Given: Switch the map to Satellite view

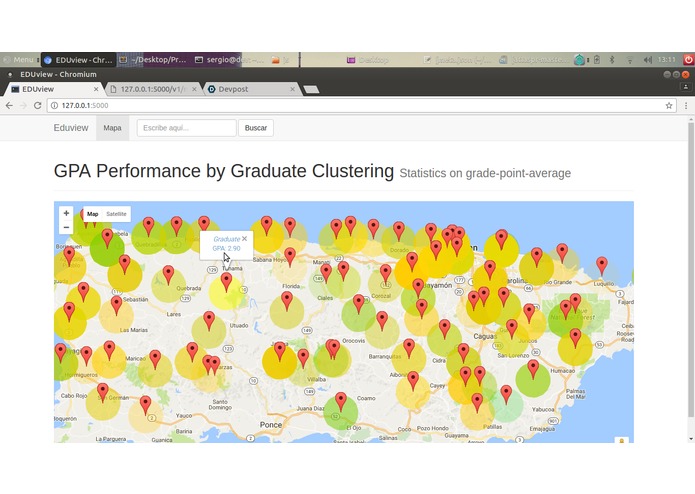Looking at the screenshot, I should [116, 214].
